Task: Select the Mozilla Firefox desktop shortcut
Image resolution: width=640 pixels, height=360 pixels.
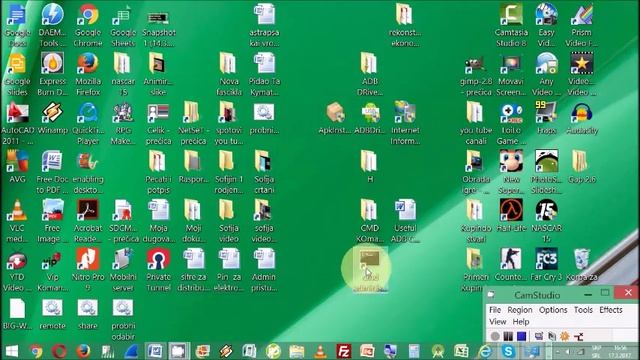Action: pos(88,74)
